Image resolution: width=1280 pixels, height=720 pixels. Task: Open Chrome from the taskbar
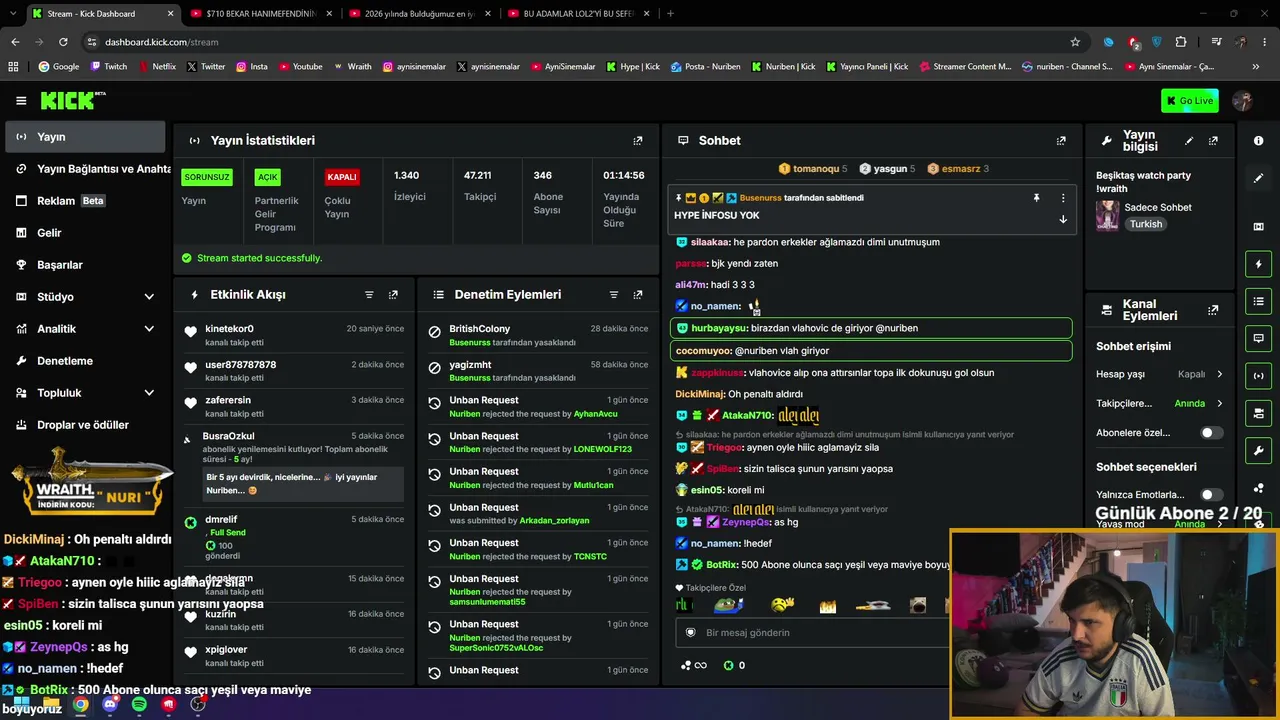81,705
